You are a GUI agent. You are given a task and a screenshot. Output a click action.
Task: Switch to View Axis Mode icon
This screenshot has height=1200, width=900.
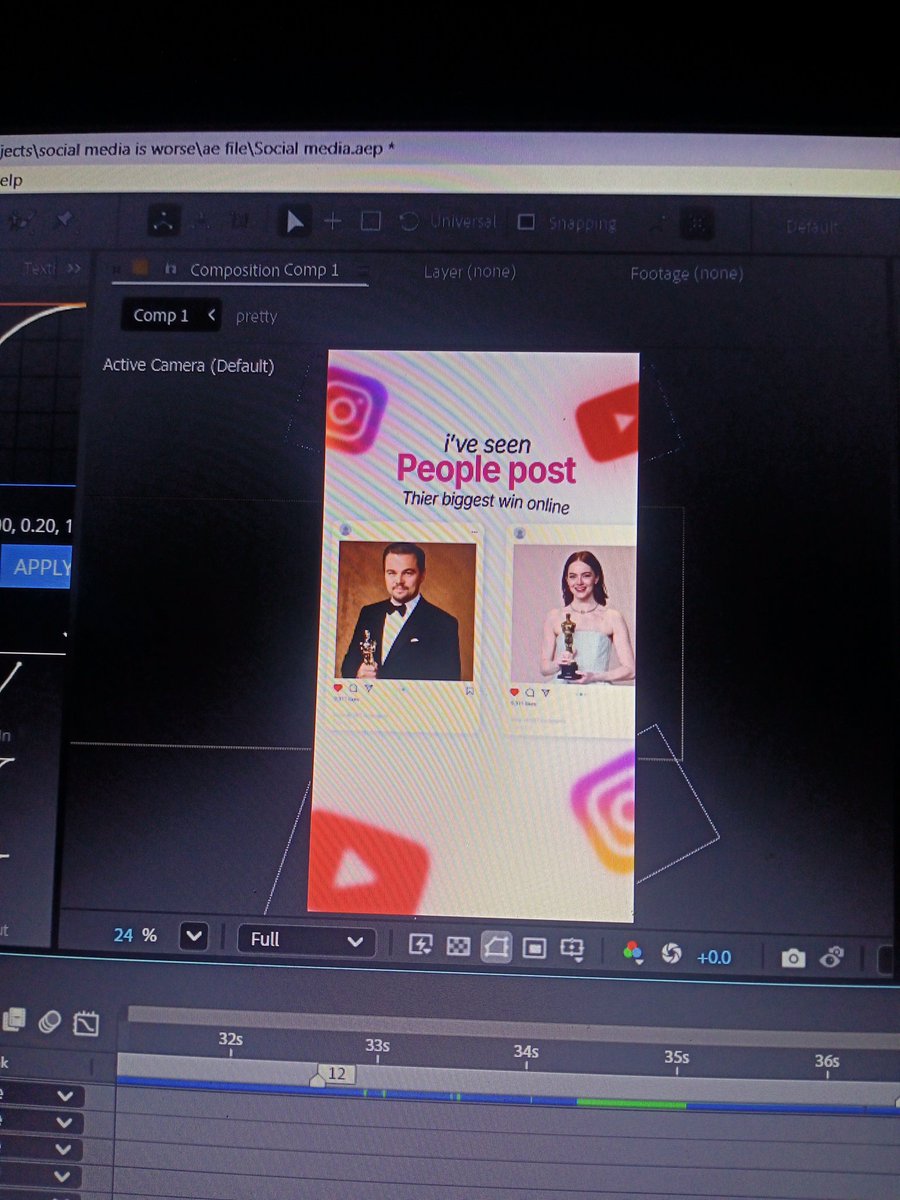point(238,222)
